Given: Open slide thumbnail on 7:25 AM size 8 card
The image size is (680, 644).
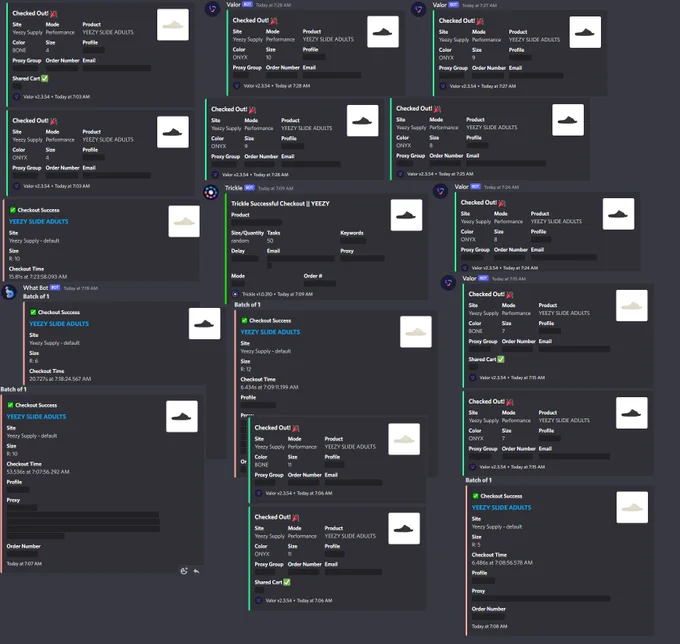Looking at the screenshot, I should point(568,120).
